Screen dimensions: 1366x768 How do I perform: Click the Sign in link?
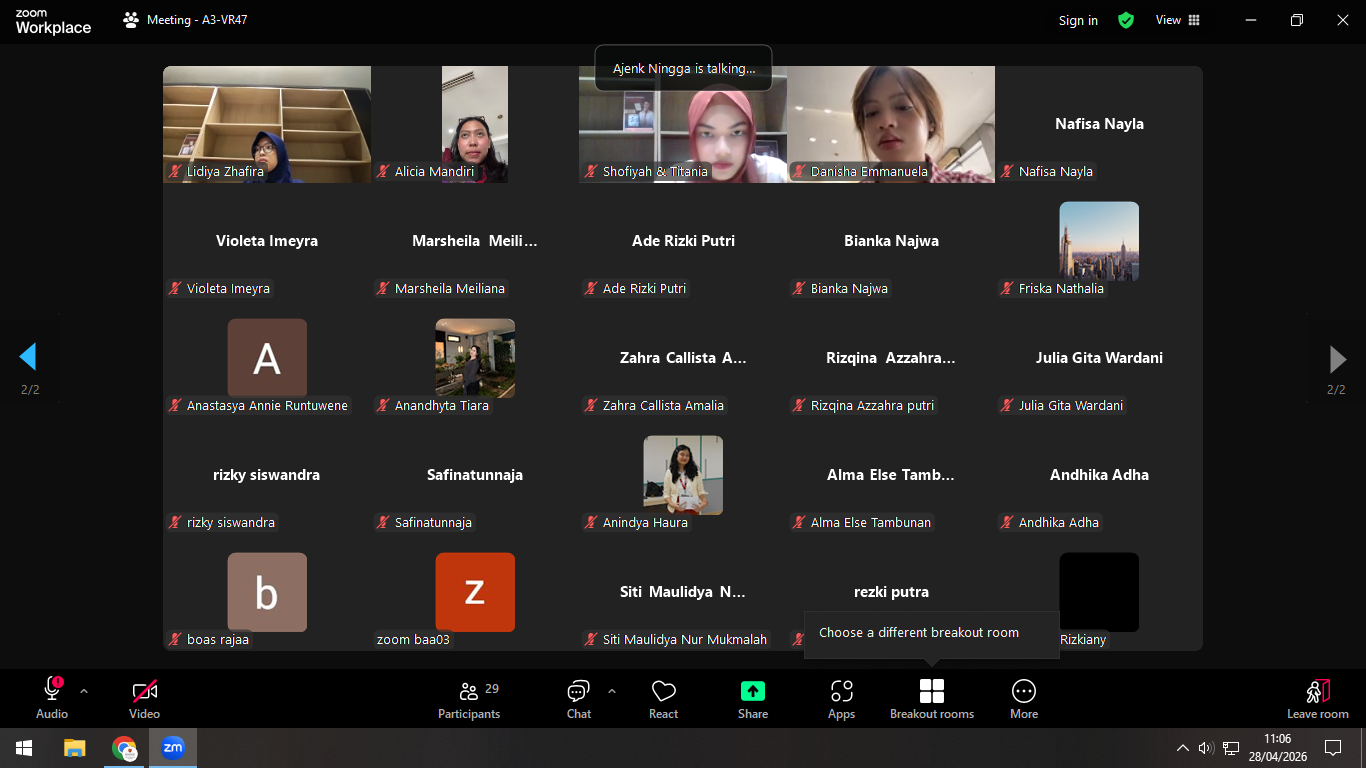[1078, 20]
